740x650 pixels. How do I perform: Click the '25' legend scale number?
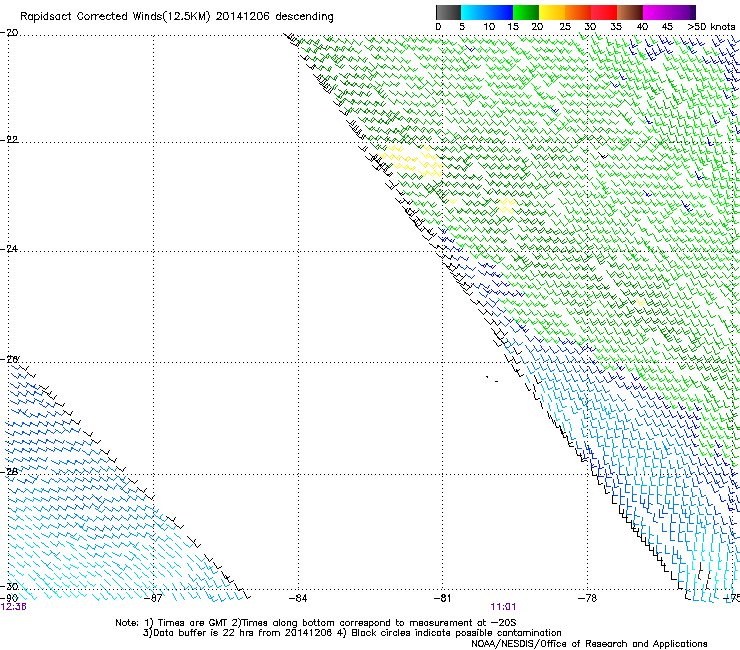coord(564,26)
